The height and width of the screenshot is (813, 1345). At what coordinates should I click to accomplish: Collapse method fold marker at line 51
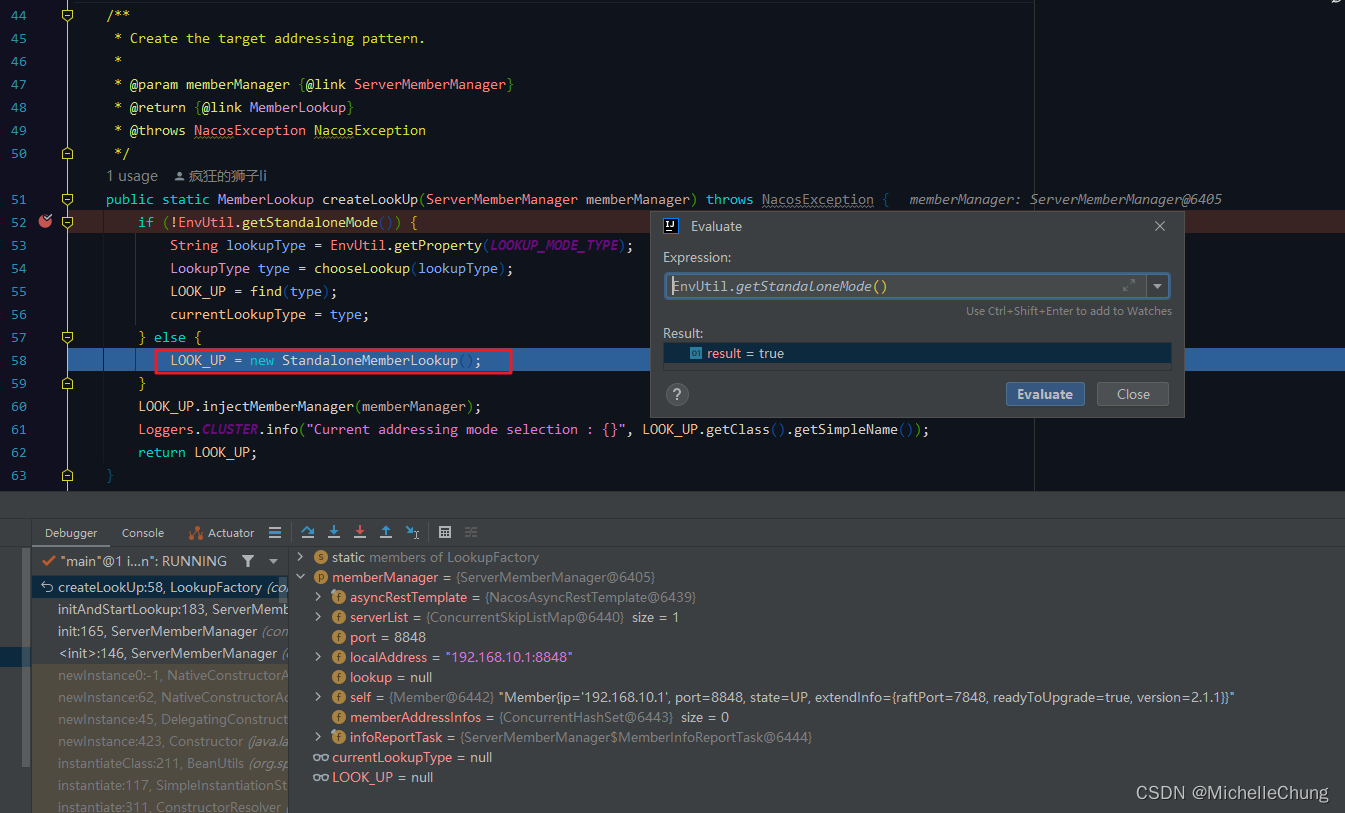[67, 199]
